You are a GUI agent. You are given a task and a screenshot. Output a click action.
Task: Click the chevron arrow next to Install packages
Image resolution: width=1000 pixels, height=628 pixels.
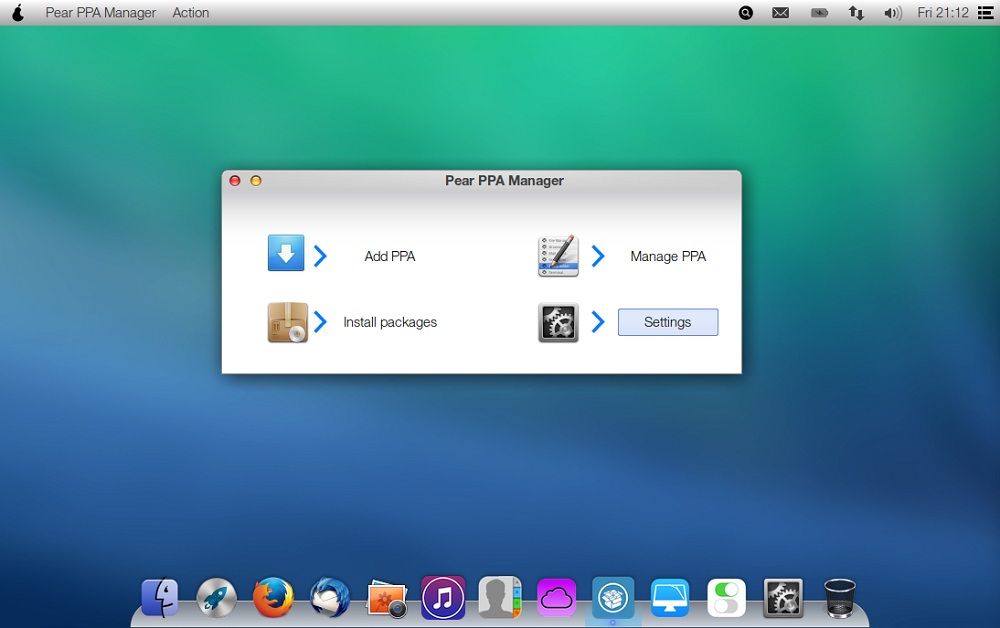[x=320, y=322]
